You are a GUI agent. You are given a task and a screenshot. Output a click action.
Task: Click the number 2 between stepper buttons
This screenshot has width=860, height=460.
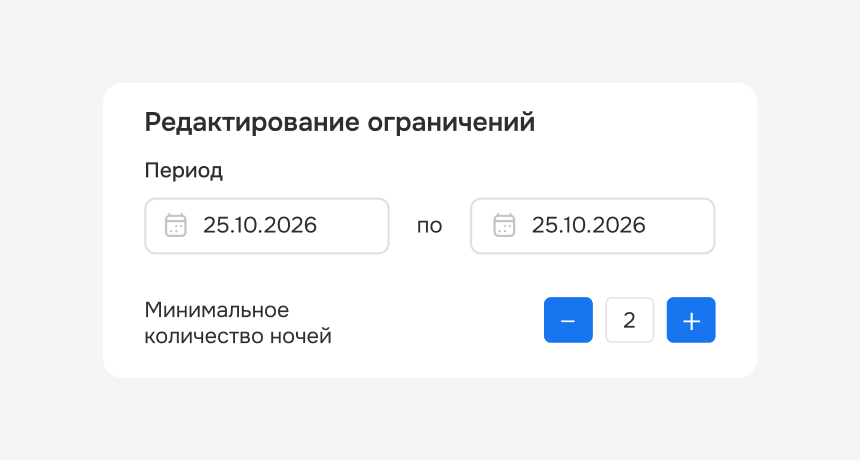tap(629, 320)
